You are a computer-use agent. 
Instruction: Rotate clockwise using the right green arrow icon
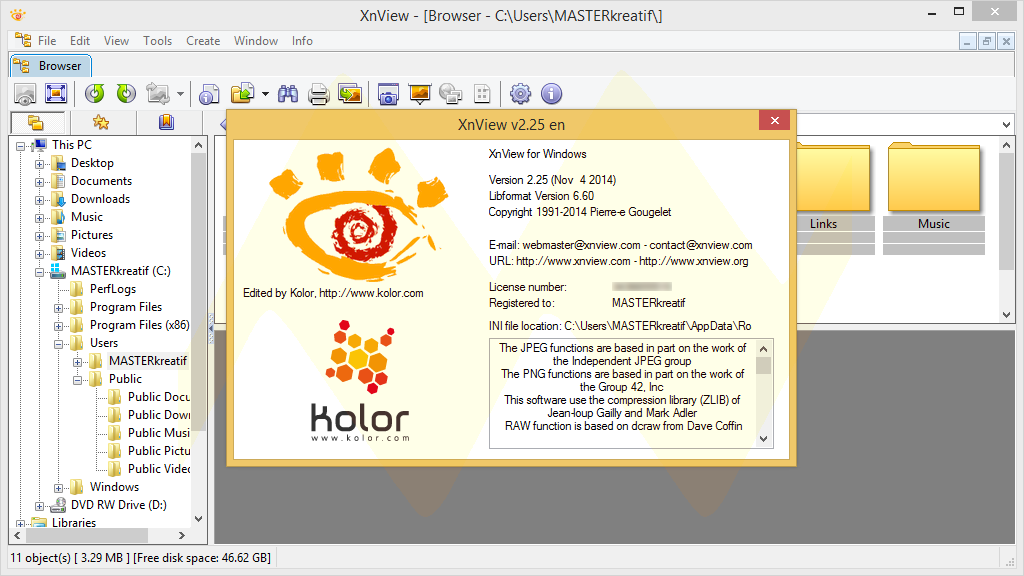point(126,94)
